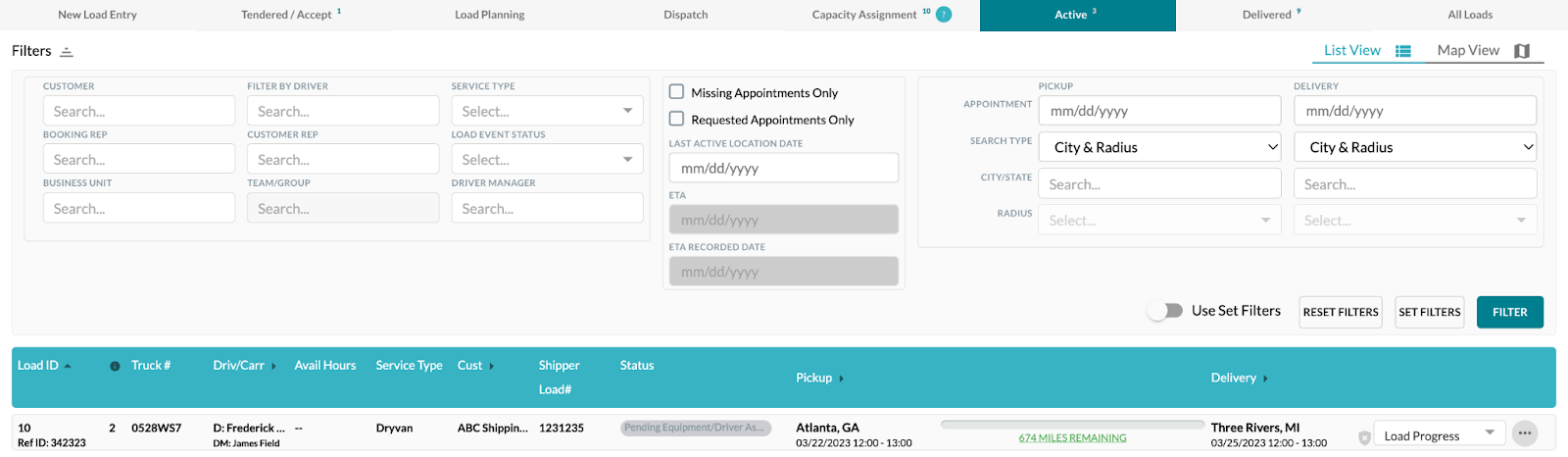
Task: Switch to New Load Entry tab
Action: [97, 15]
